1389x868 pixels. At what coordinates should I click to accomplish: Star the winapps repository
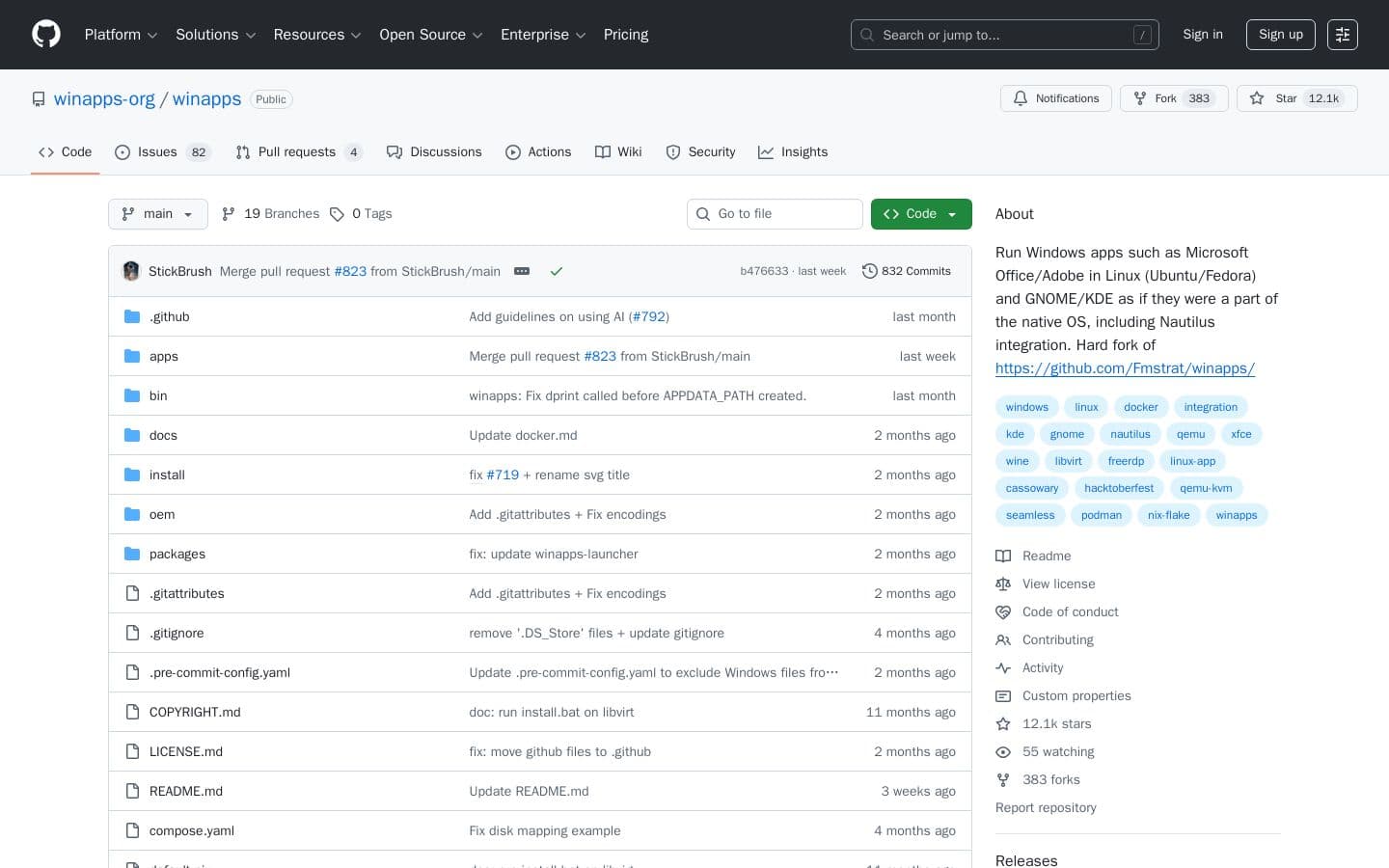(x=1285, y=98)
